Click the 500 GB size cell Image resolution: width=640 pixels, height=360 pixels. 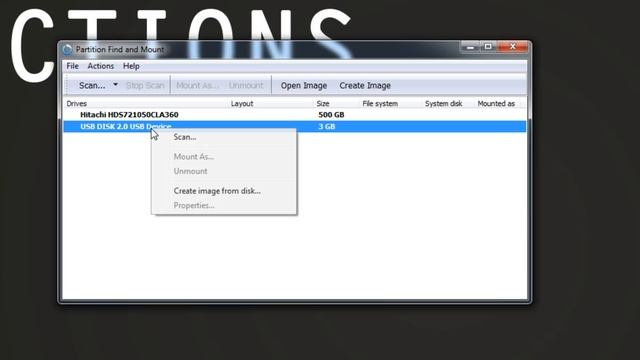pos(331,115)
